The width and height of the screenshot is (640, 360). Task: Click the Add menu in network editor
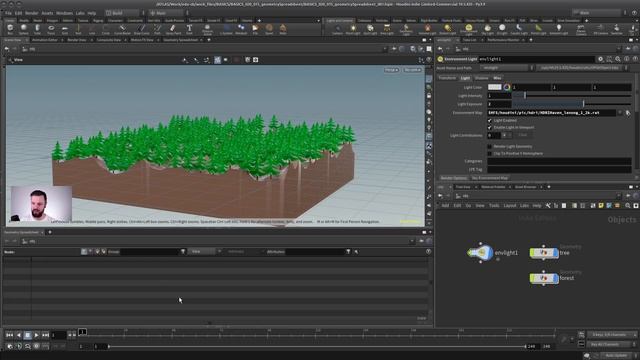coord(445,206)
